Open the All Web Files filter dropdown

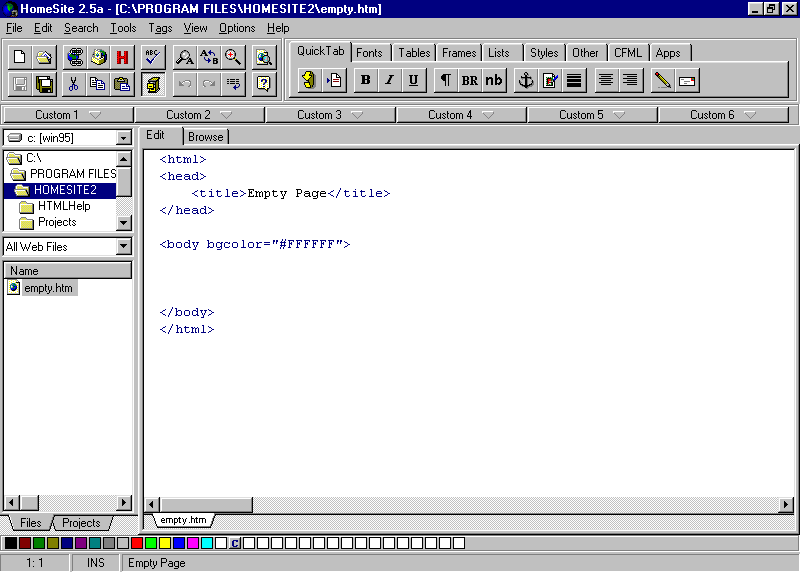[x=123, y=246]
